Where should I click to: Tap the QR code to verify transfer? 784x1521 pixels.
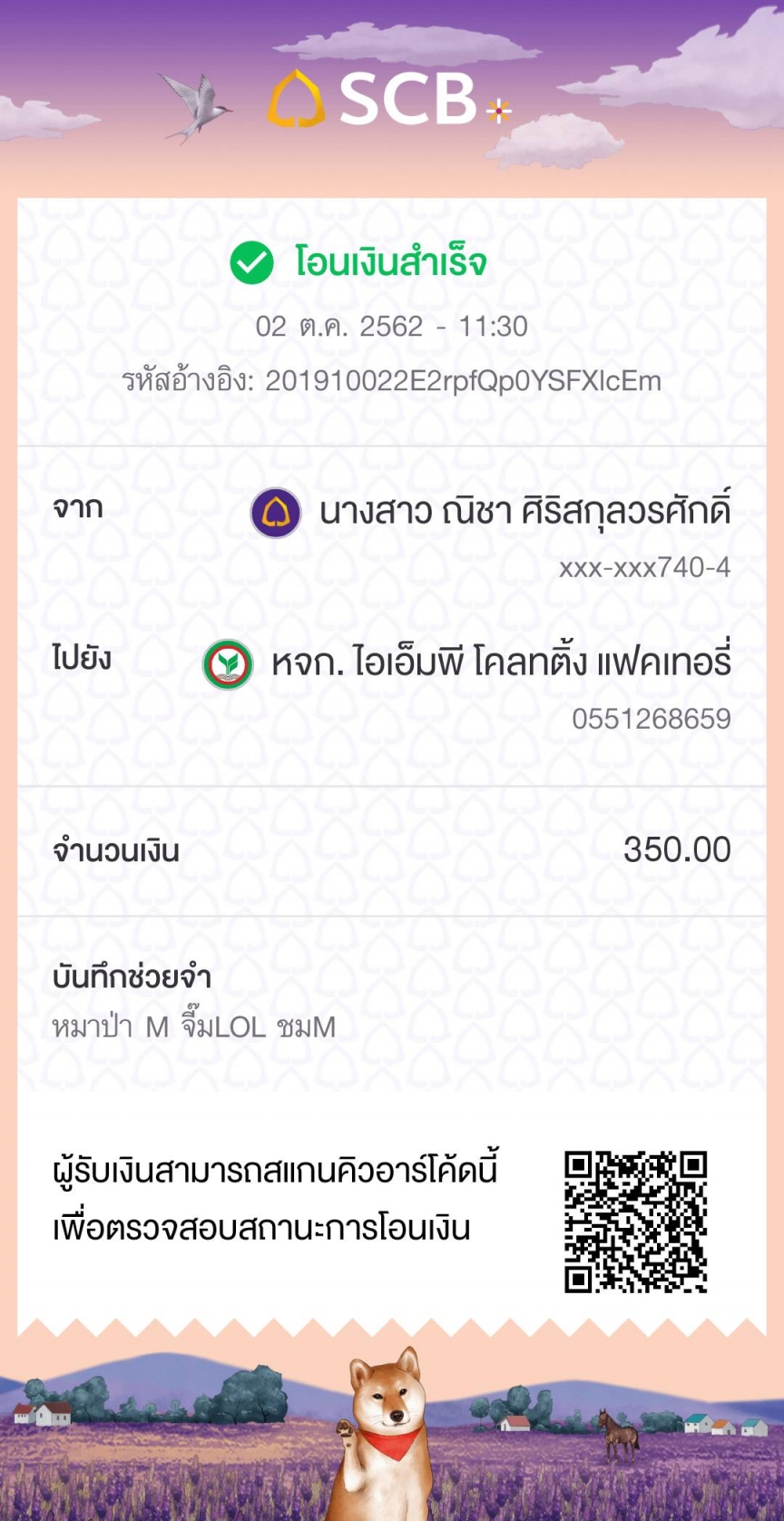tap(635, 1222)
